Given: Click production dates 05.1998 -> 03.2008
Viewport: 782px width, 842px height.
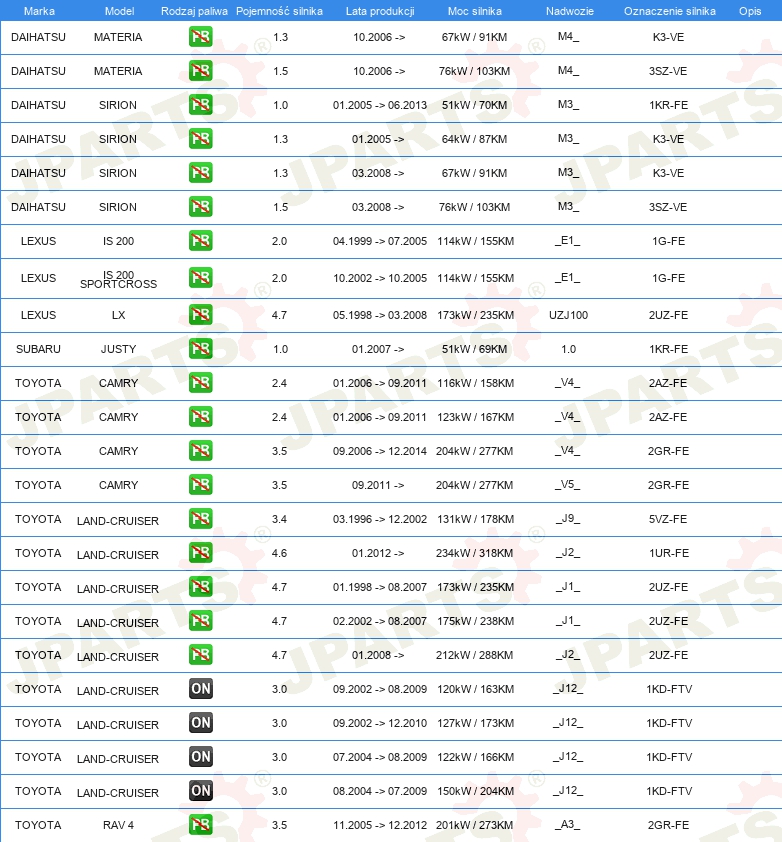Looking at the screenshot, I should point(380,315).
